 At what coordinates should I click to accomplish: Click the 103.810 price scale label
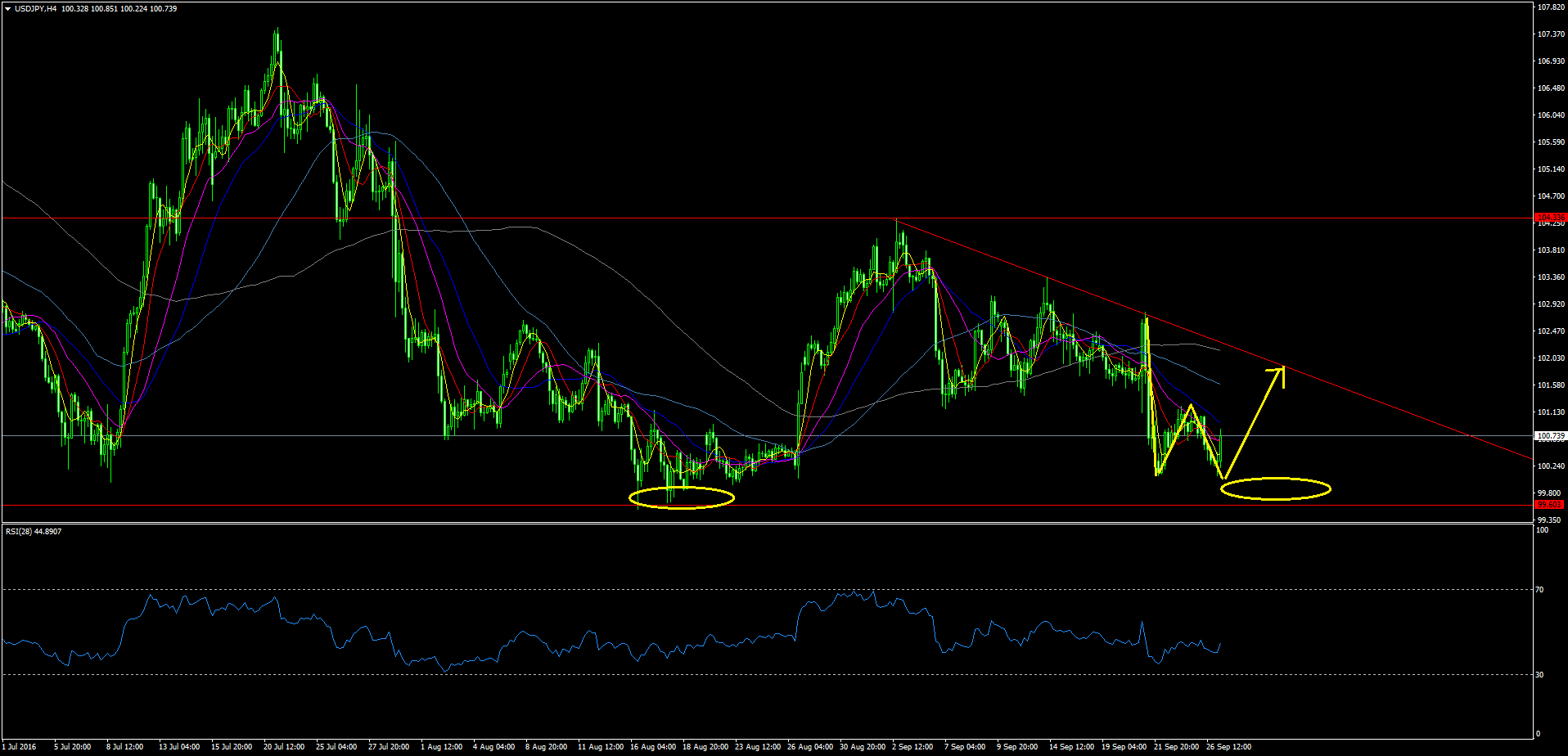(x=1552, y=250)
